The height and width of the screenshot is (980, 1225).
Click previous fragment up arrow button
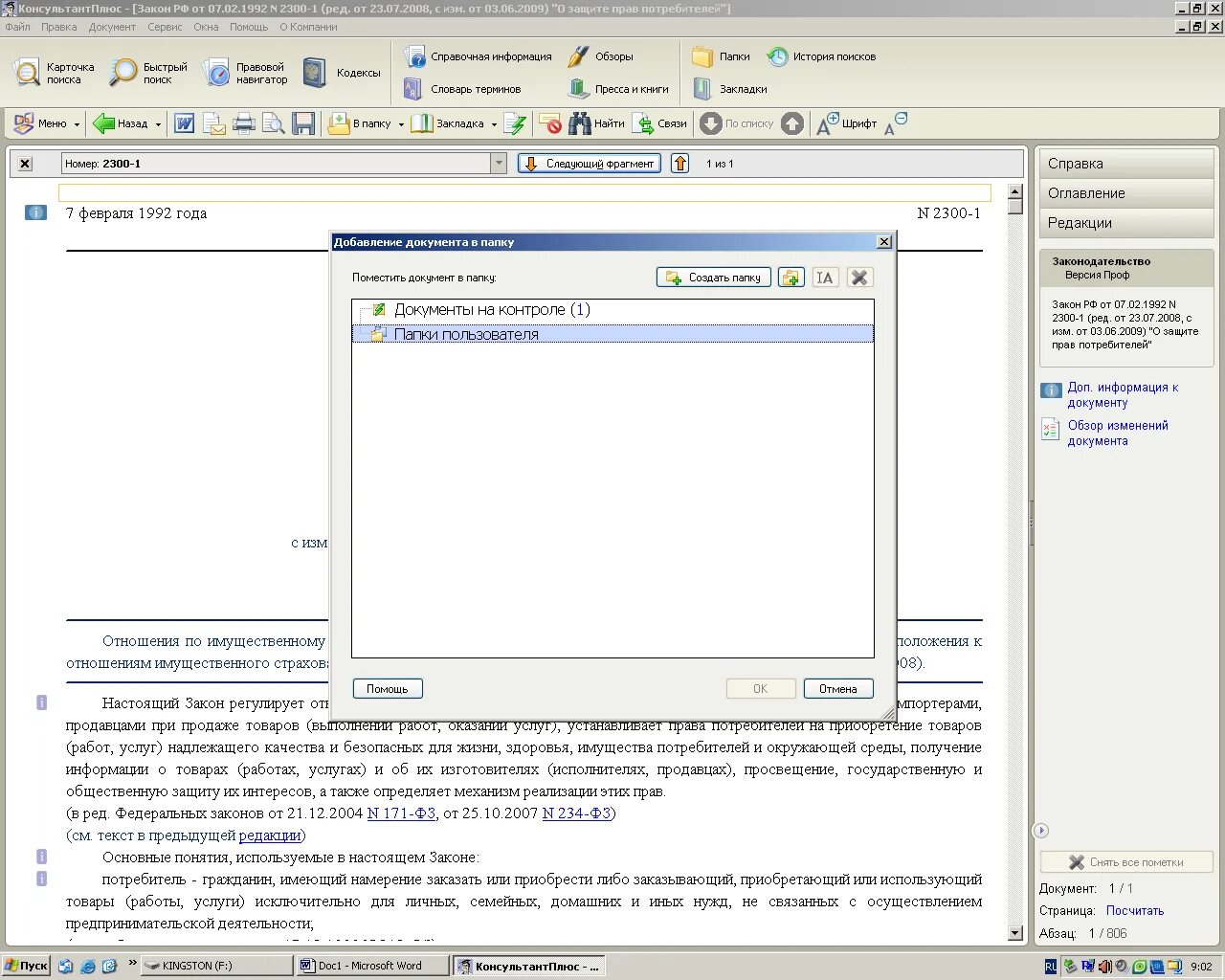[680, 164]
